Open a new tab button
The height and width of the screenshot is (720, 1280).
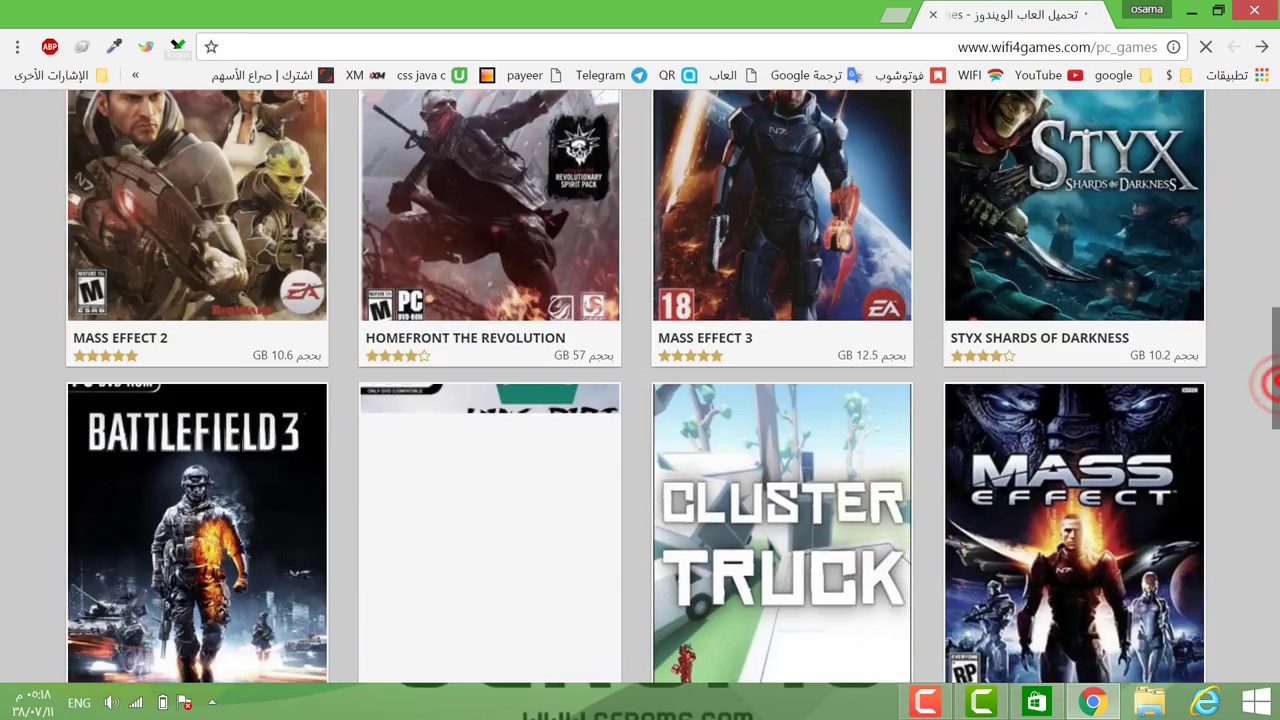897,14
